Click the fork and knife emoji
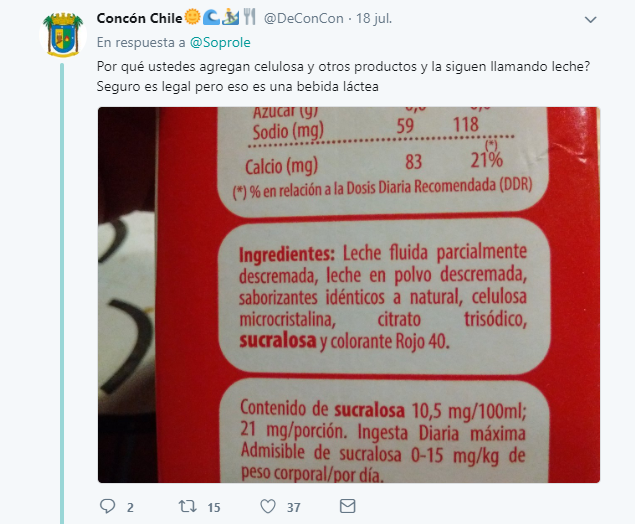 tap(249, 17)
